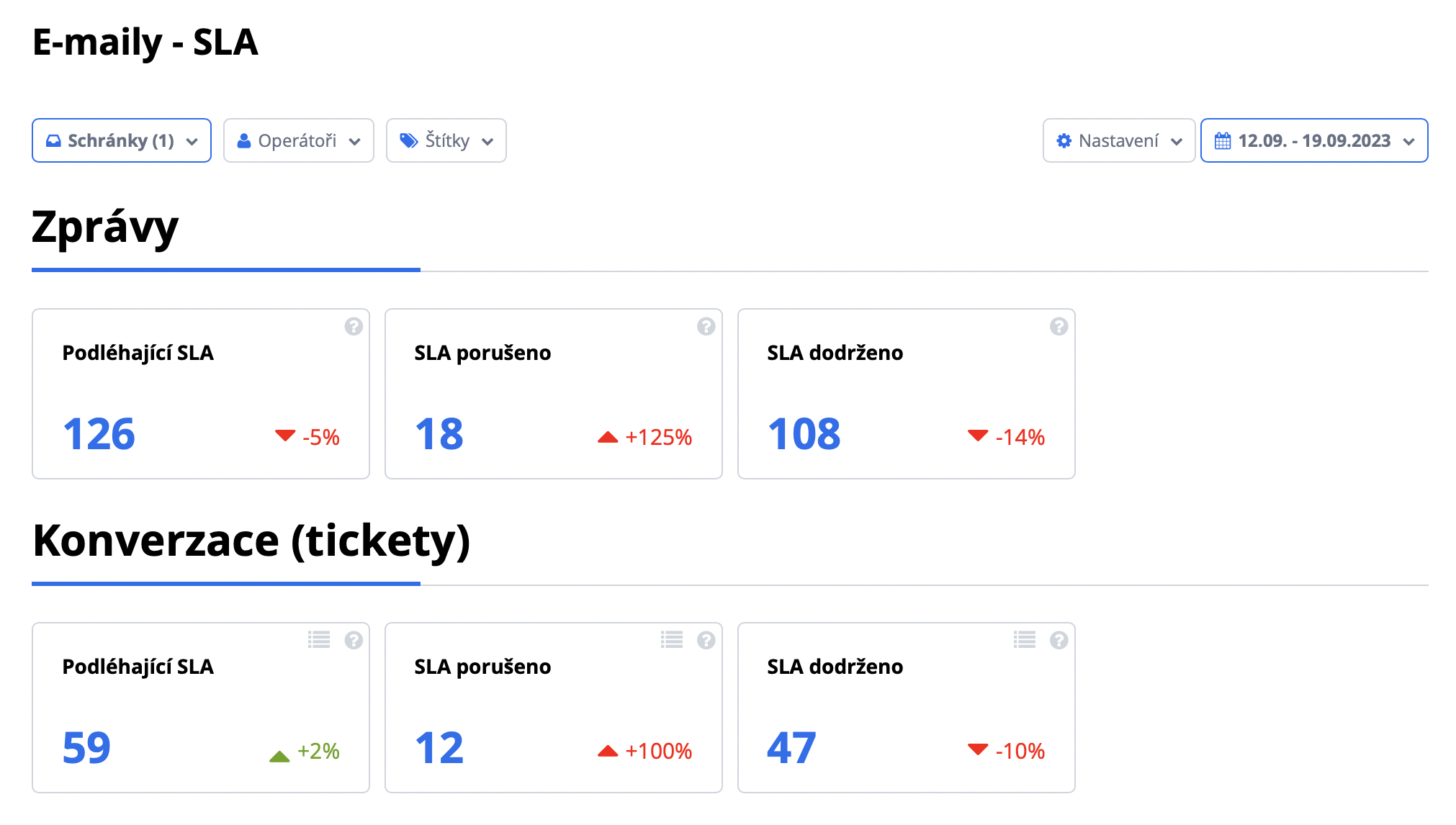Click help icon on Zprávy SLA porušeno card
Screen dimensions: 1456x825
706,327
